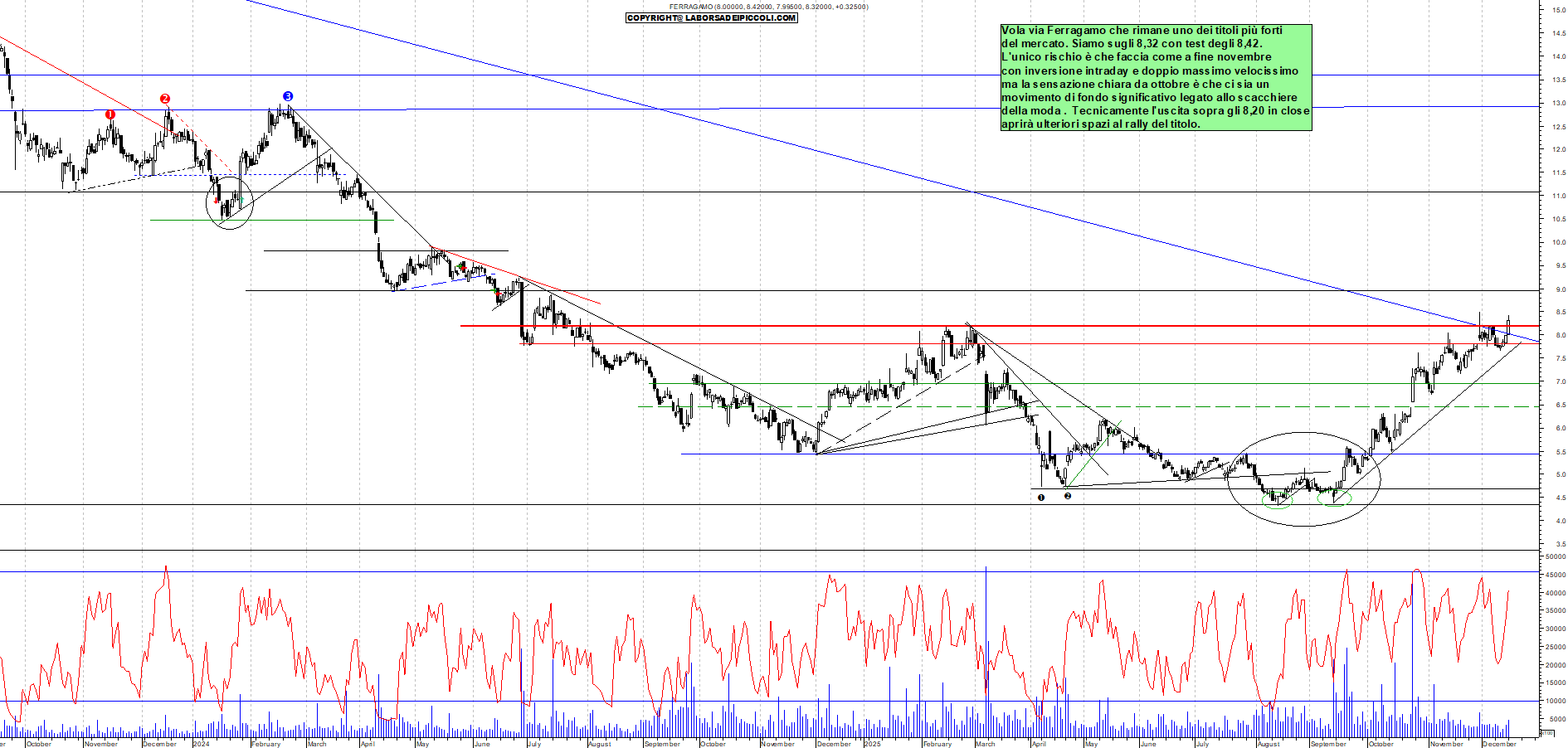
Task: Select the July 2025 label on time axis
Action: 1202,744
